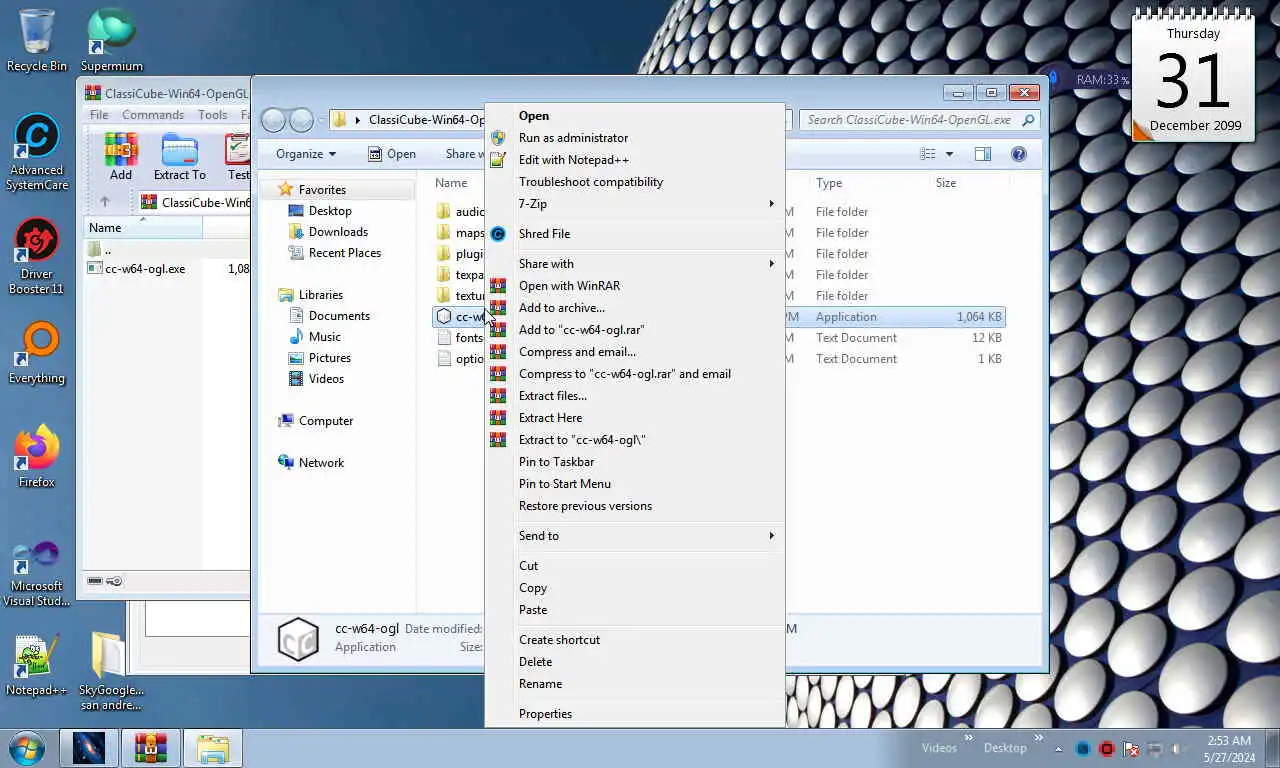Click Name column header in Explorer
The width and height of the screenshot is (1280, 768).
click(x=451, y=183)
